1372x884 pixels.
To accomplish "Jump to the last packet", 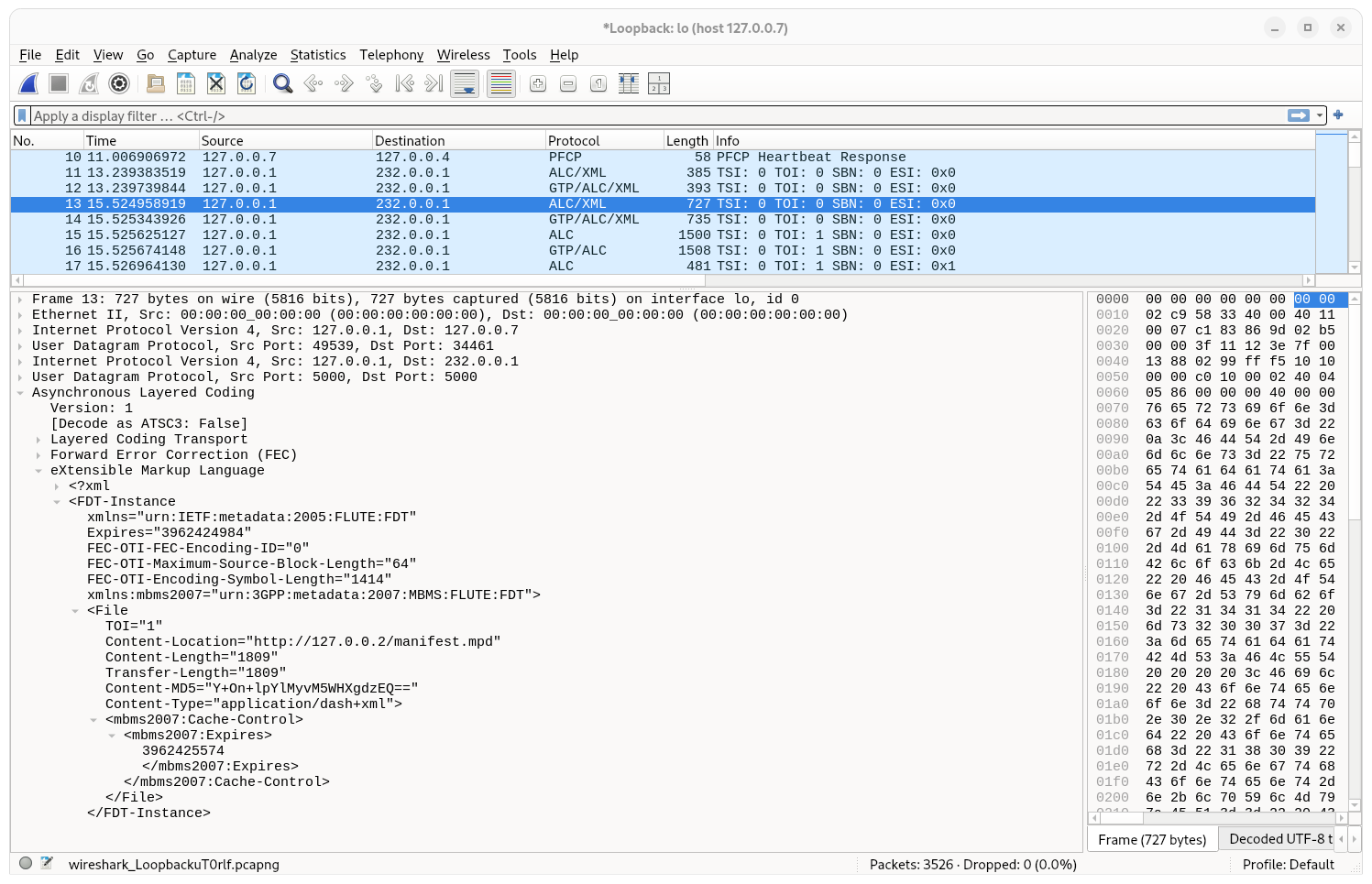I will click(x=432, y=83).
